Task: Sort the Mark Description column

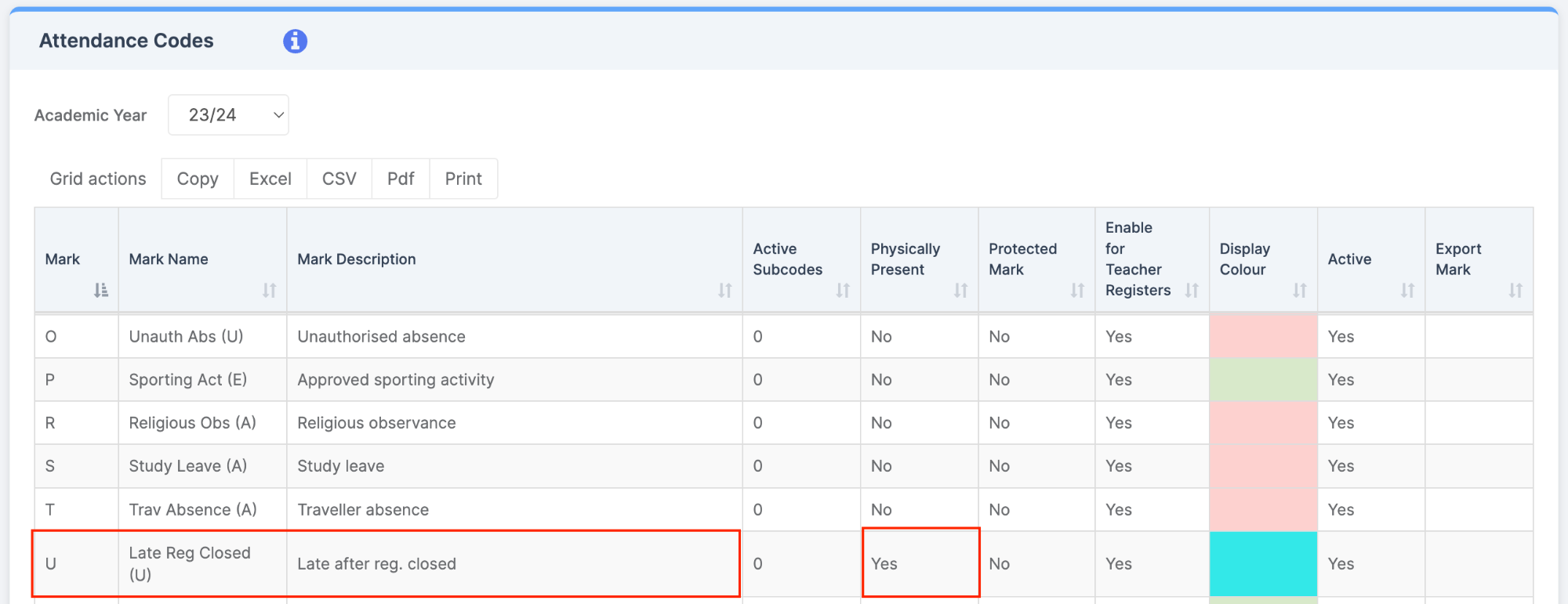Action: click(x=724, y=291)
